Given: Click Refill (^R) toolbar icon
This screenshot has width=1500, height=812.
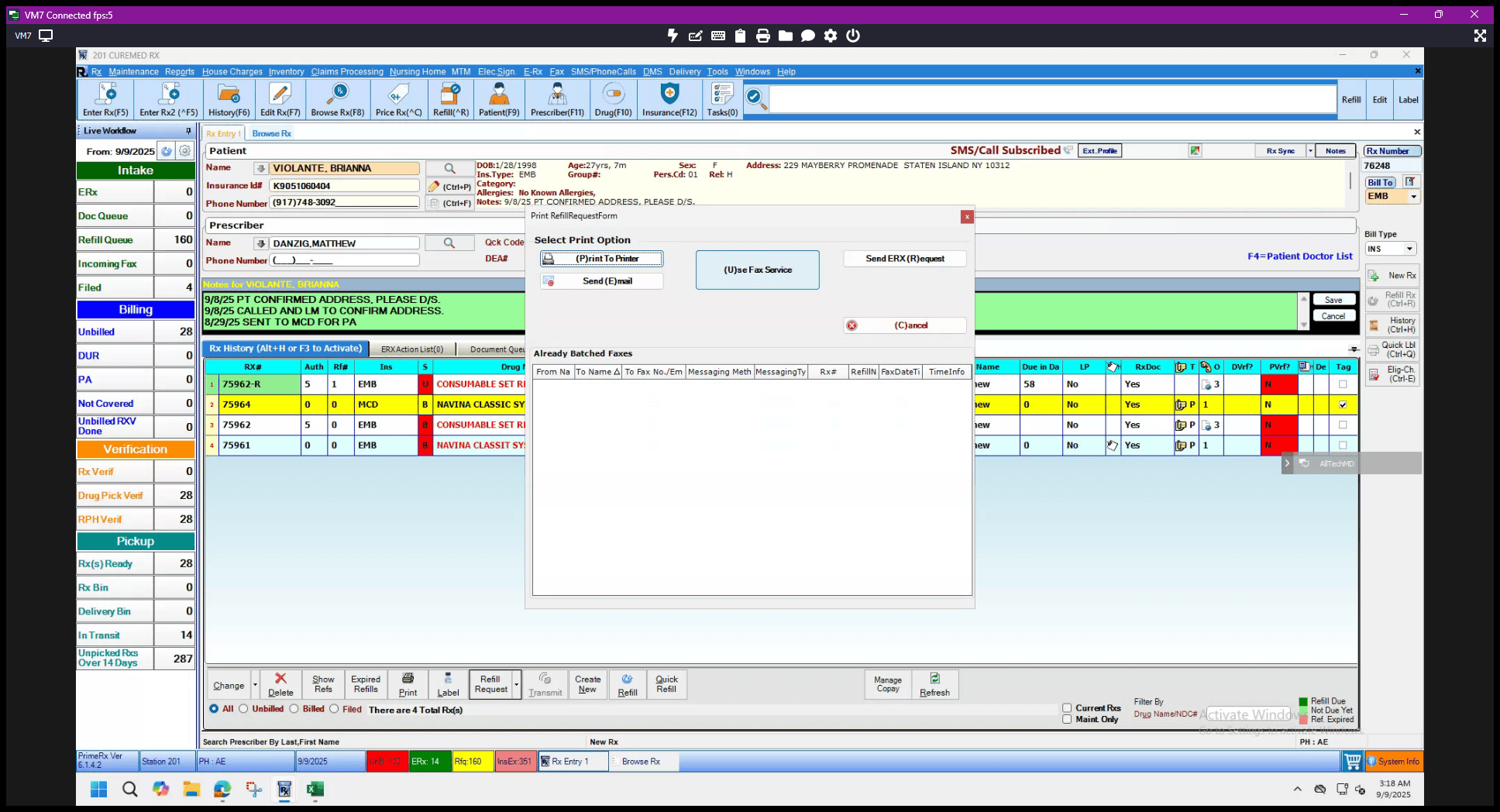Looking at the screenshot, I should [450, 99].
